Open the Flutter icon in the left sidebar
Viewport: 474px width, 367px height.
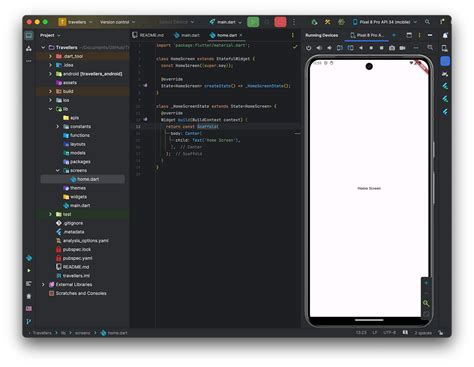(29, 258)
